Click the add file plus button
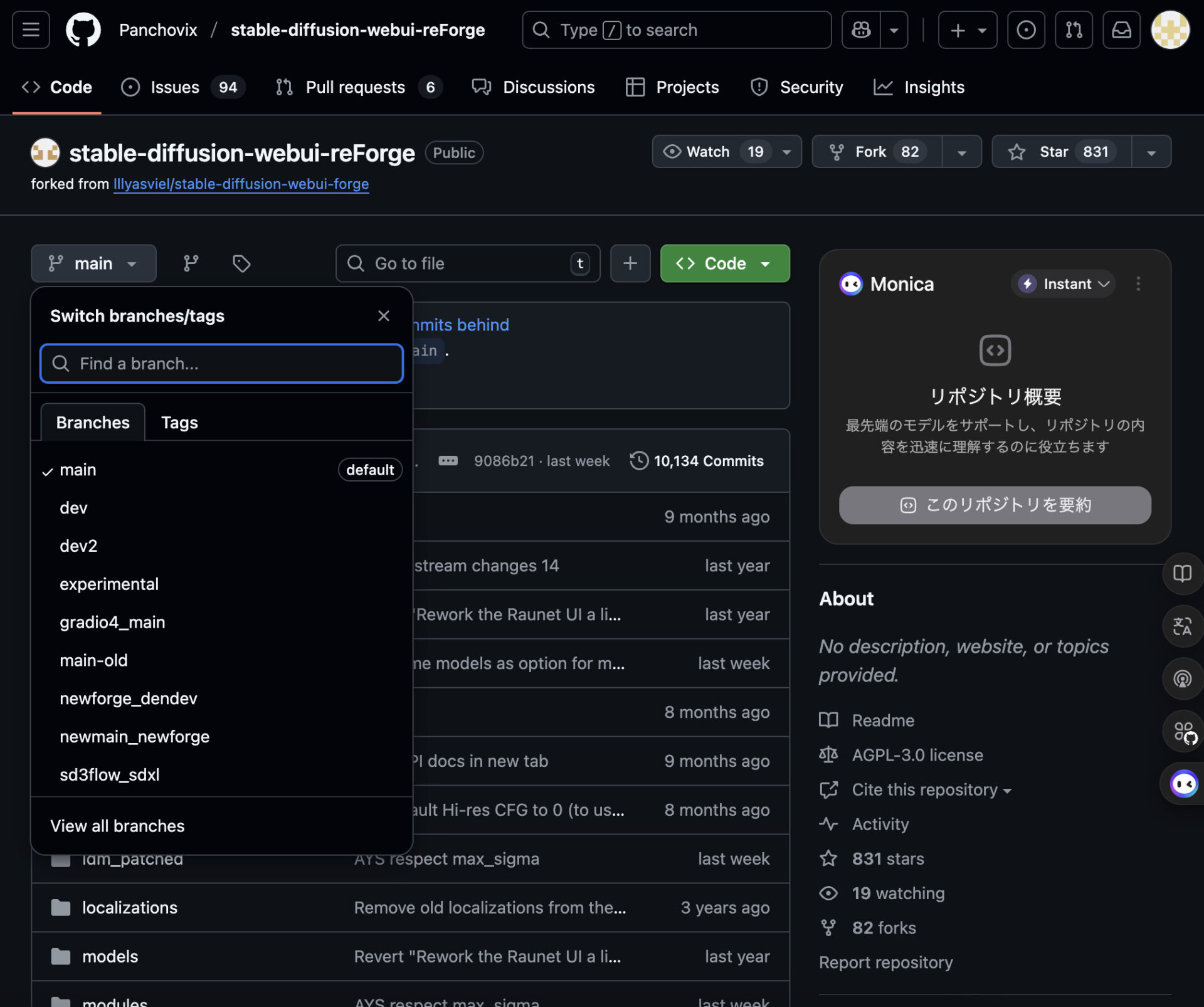Viewport: 1204px width, 1007px height. [630, 263]
